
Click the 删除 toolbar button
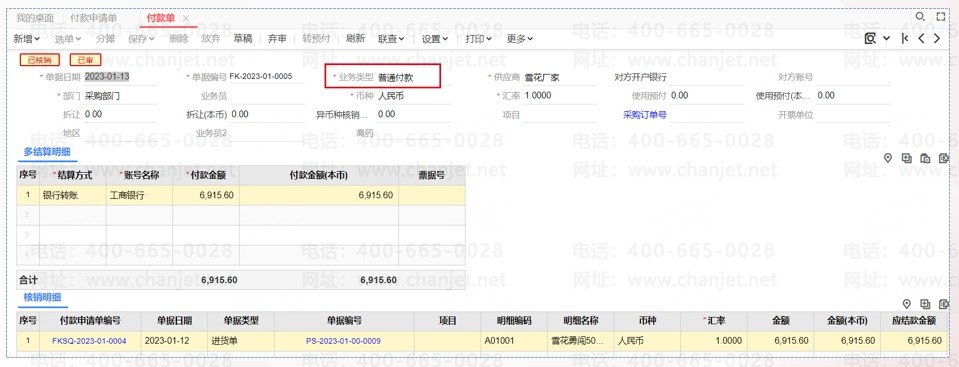click(x=179, y=39)
